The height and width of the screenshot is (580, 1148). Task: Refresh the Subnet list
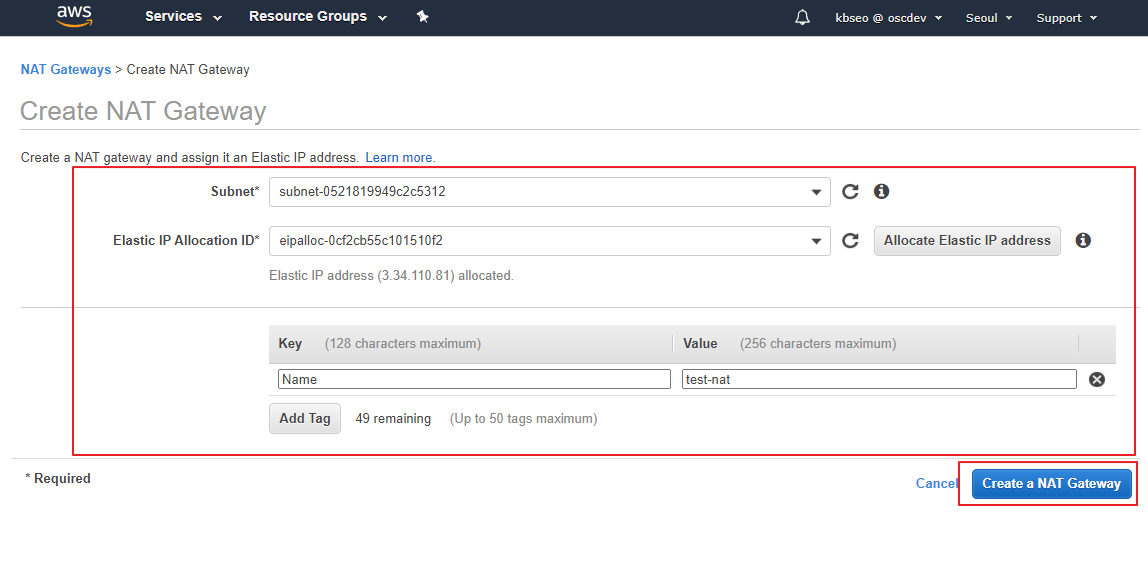tap(850, 192)
